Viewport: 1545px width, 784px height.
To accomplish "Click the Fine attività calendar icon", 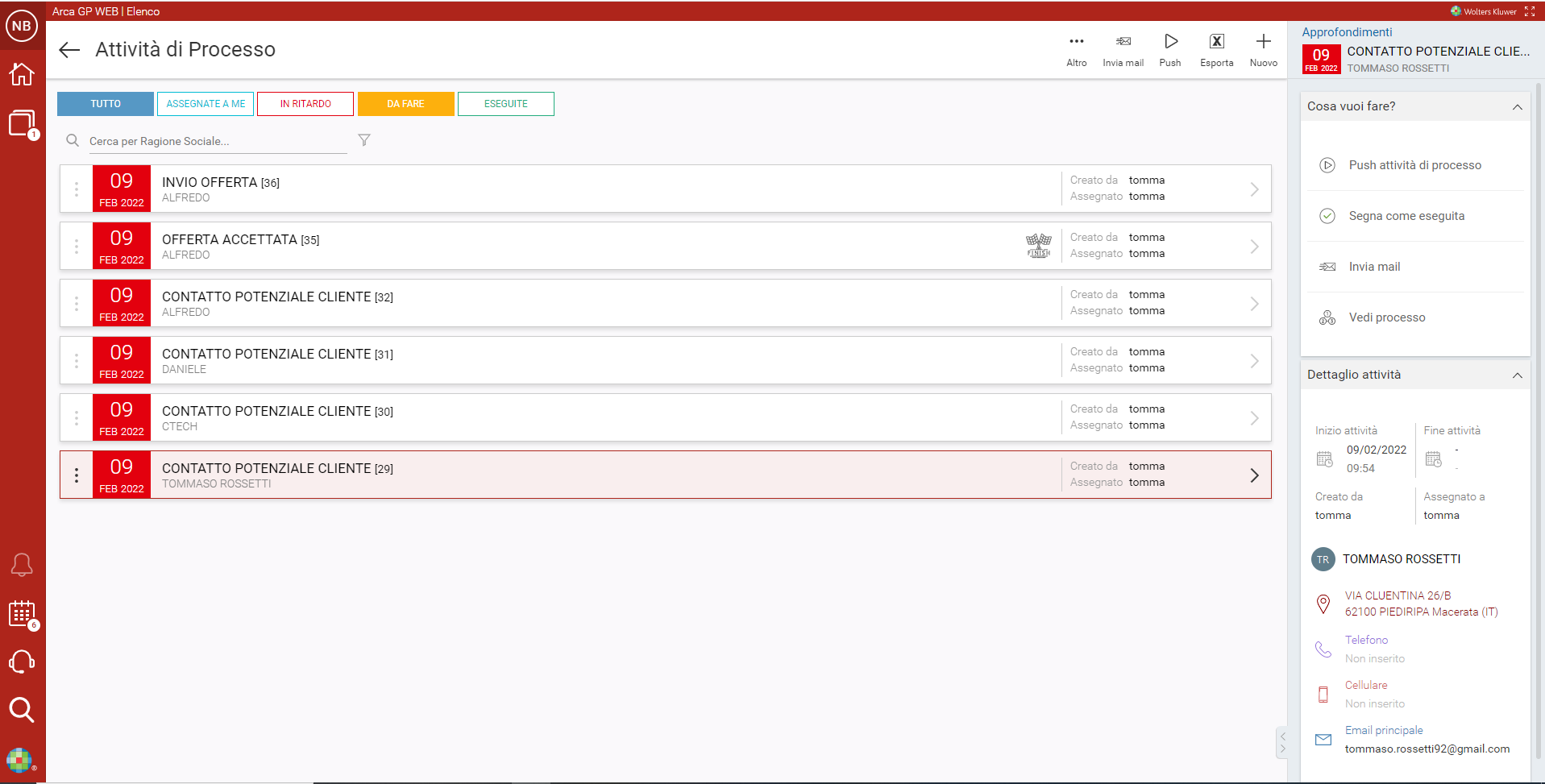I will tap(1433, 459).
